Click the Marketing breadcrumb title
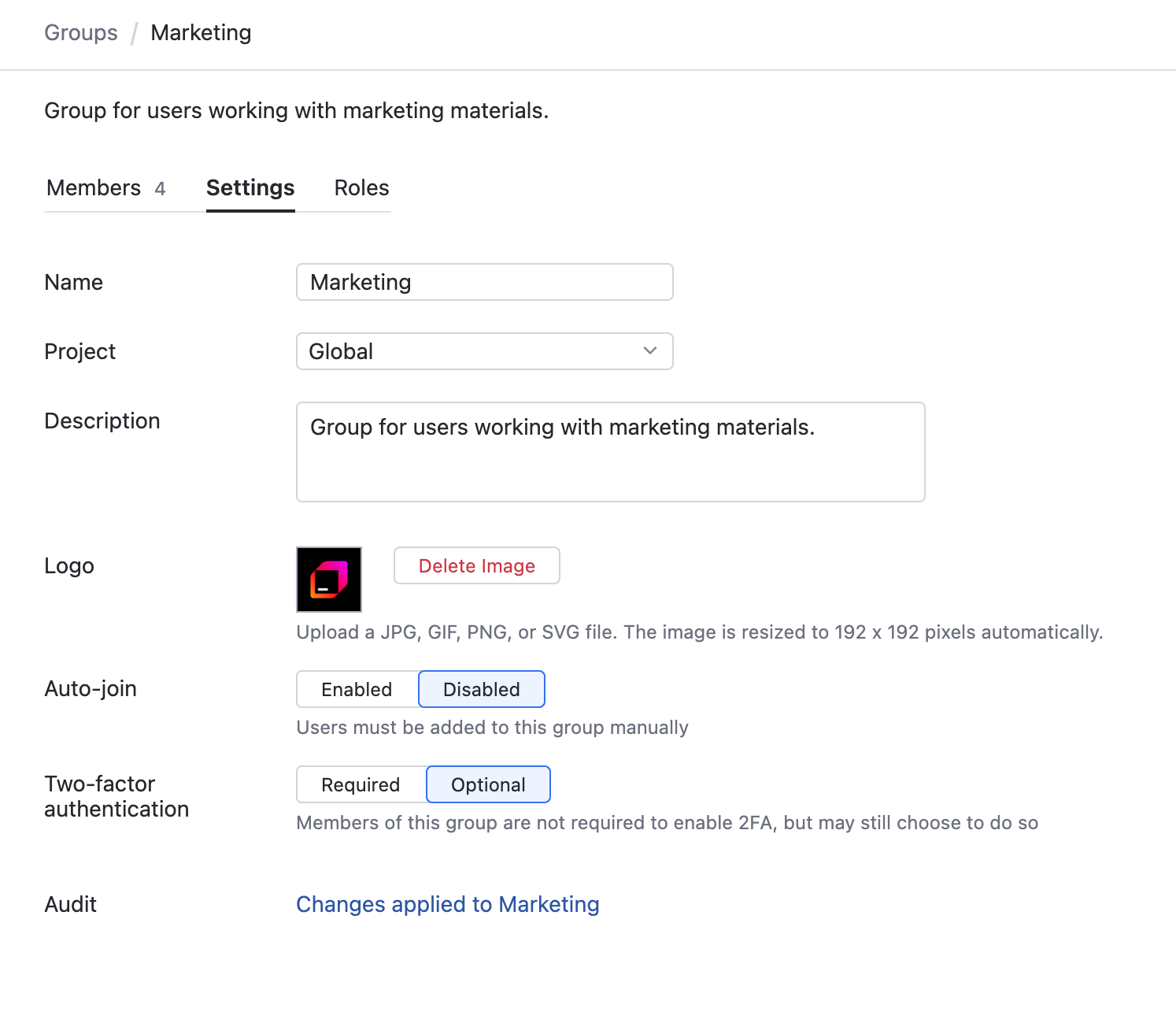Viewport: 1176px width, 1019px height. coord(201,33)
